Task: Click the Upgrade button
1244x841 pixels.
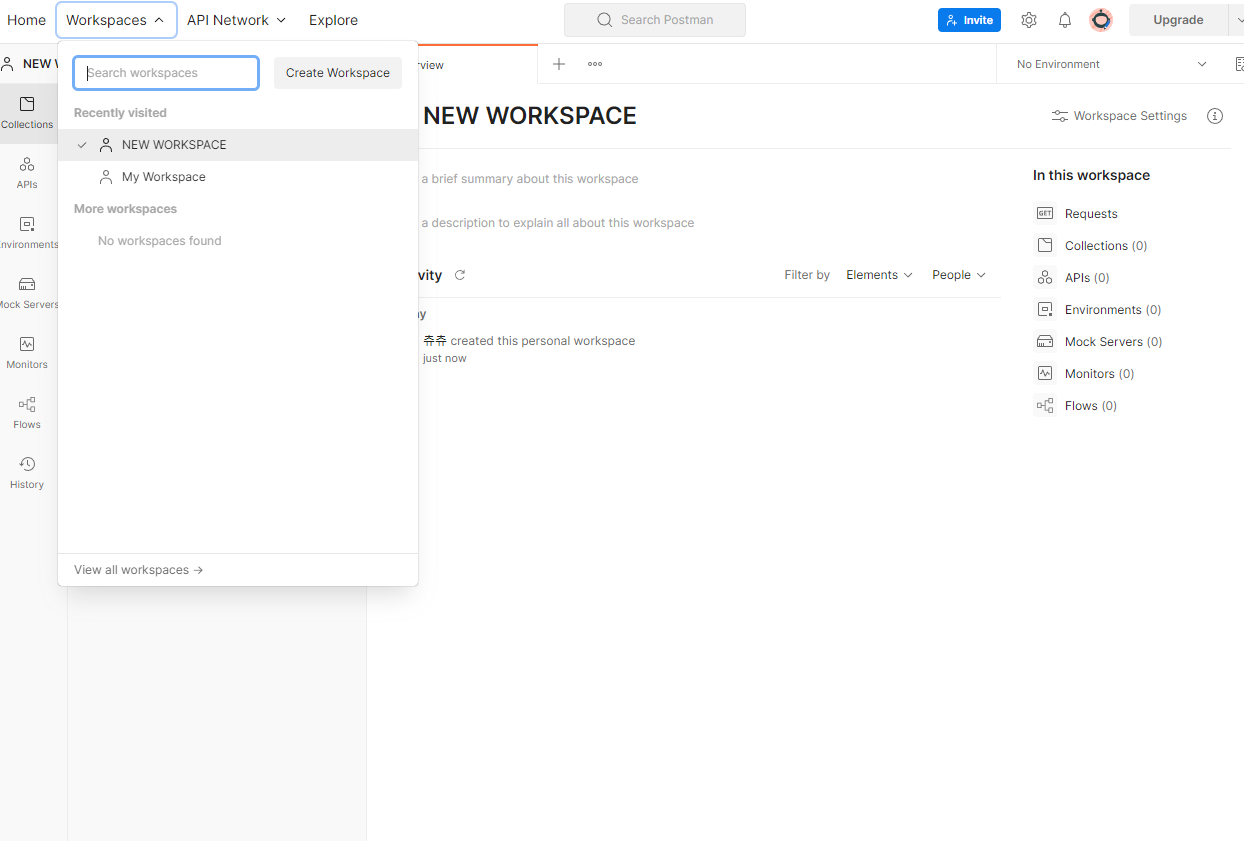Action: [x=1178, y=20]
